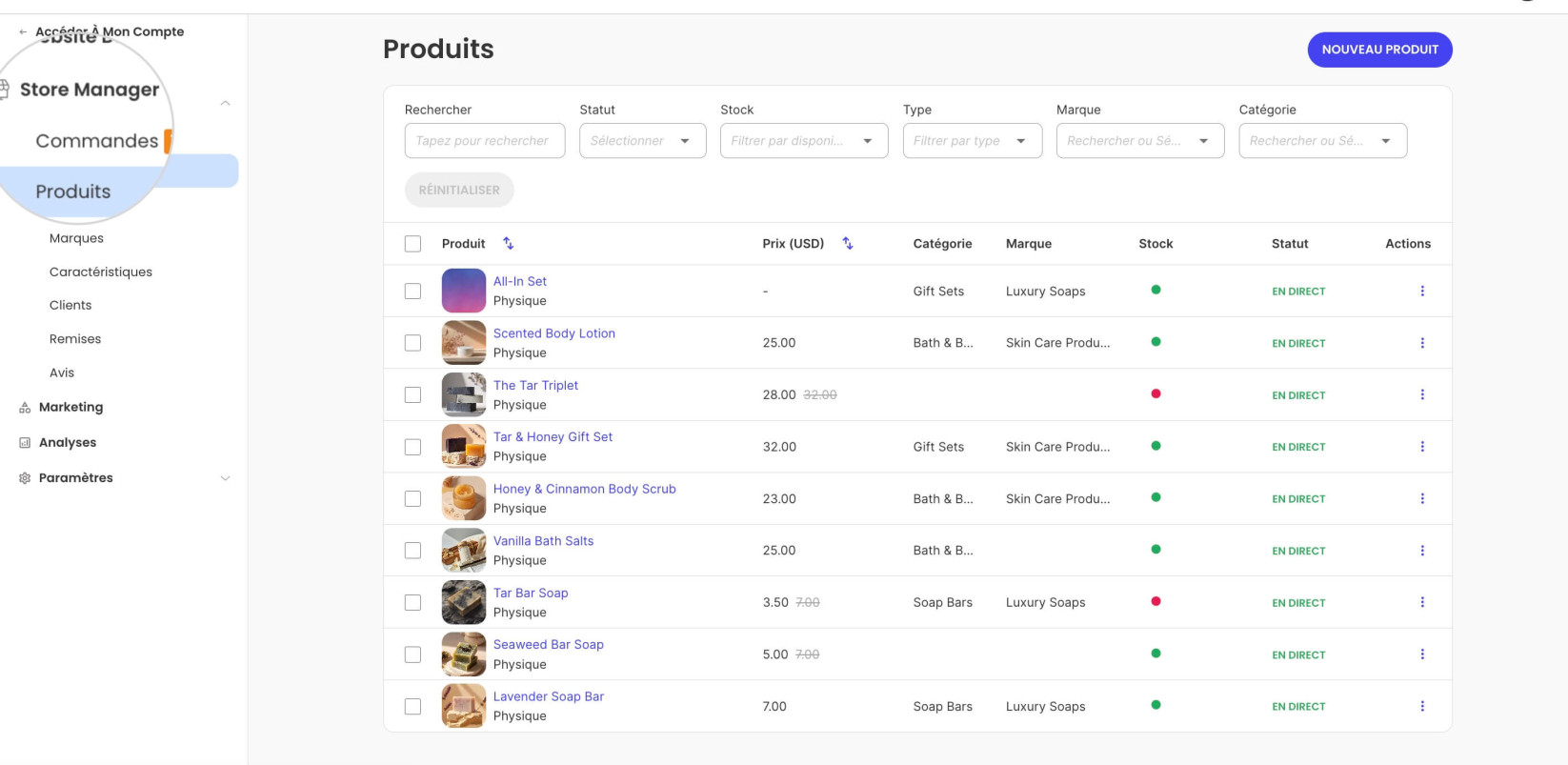The width and height of the screenshot is (1568, 765).
Task: Click the Vanilla Bath Salts thumbnail image
Action: point(464,551)
